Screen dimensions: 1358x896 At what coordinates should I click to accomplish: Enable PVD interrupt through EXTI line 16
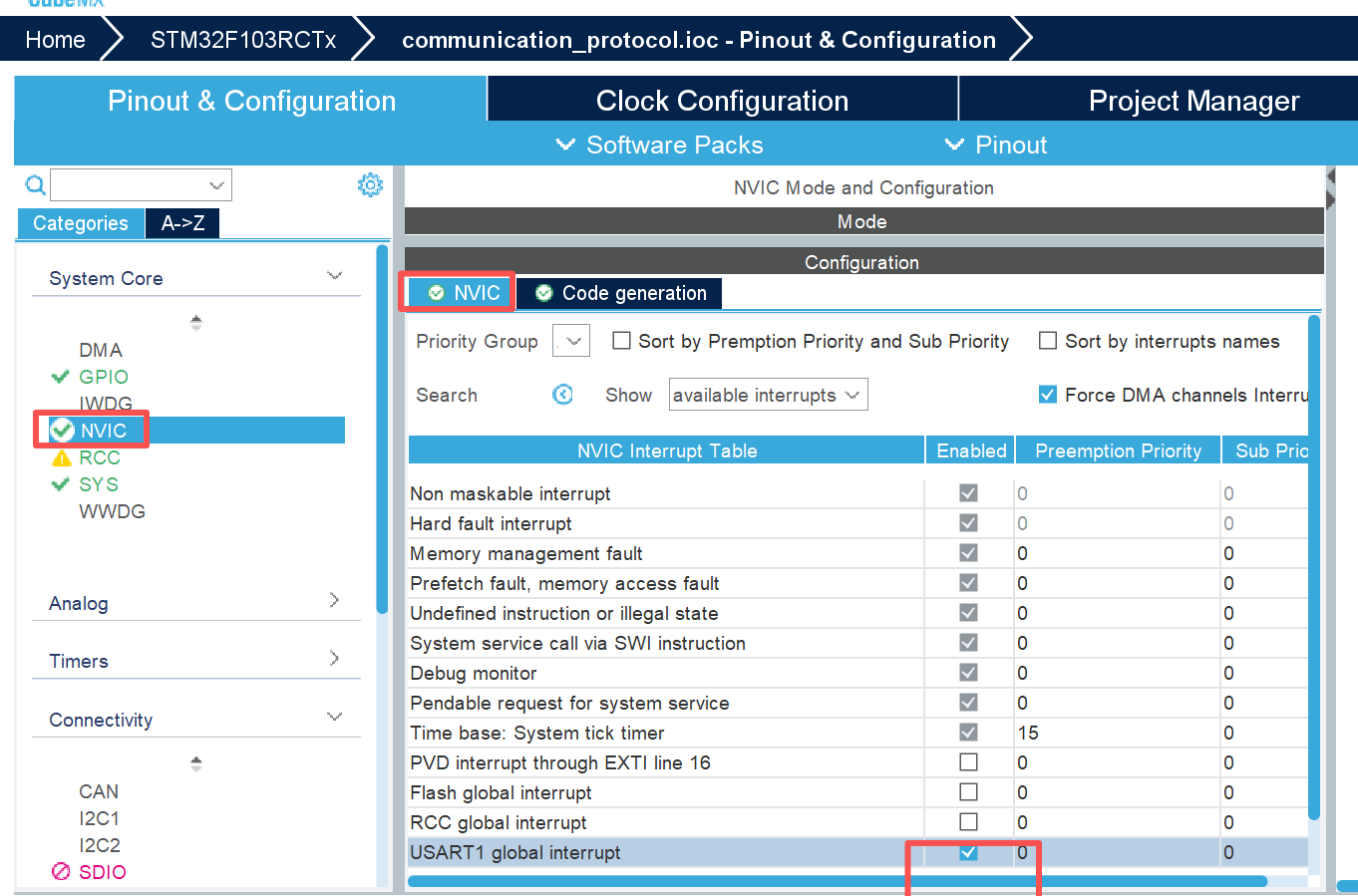(x=968, y=762)
